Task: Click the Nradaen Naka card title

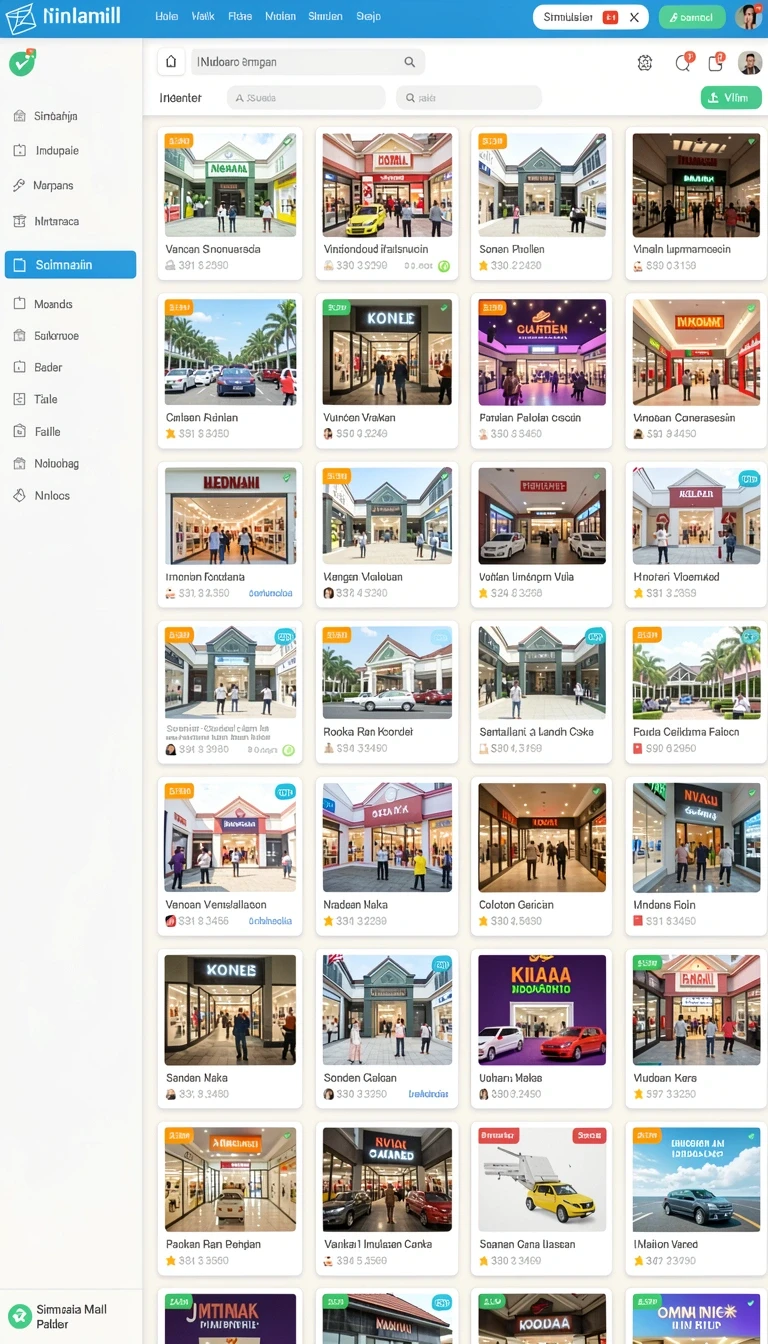Action: click(355, 905)
